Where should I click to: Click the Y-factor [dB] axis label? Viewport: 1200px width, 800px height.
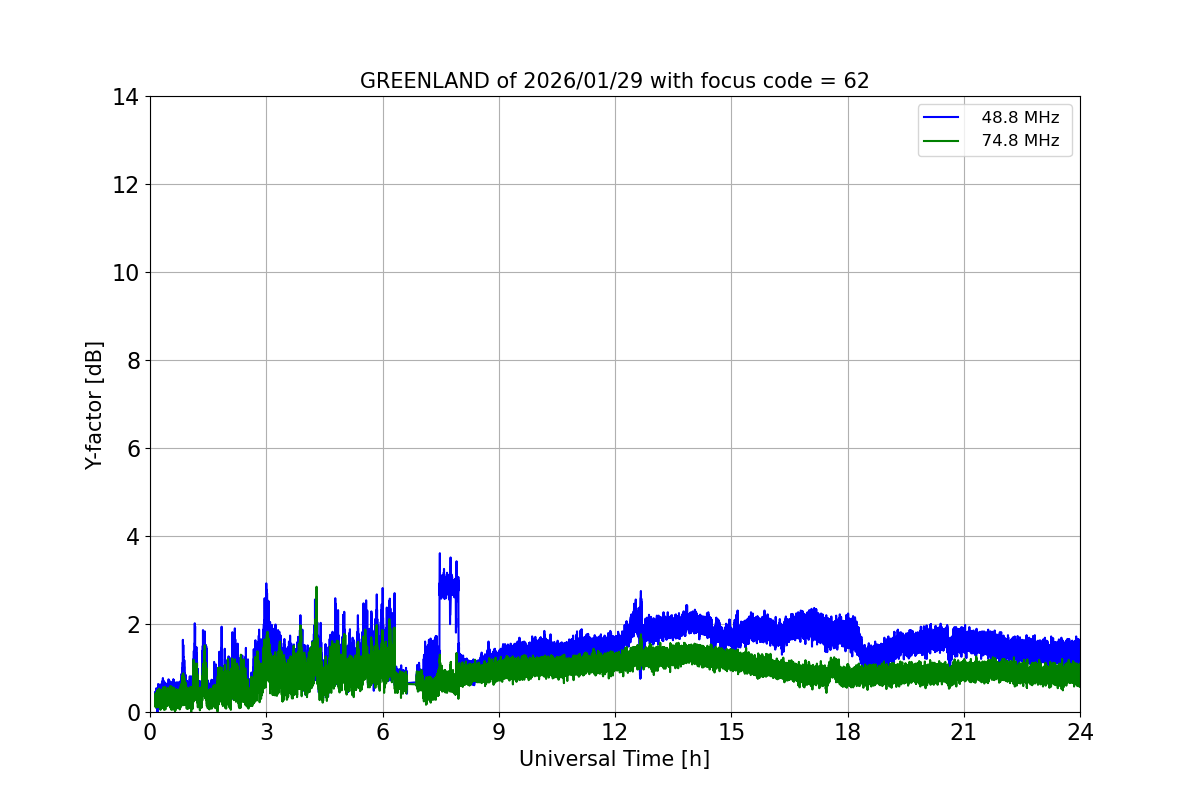coord(94,405)
